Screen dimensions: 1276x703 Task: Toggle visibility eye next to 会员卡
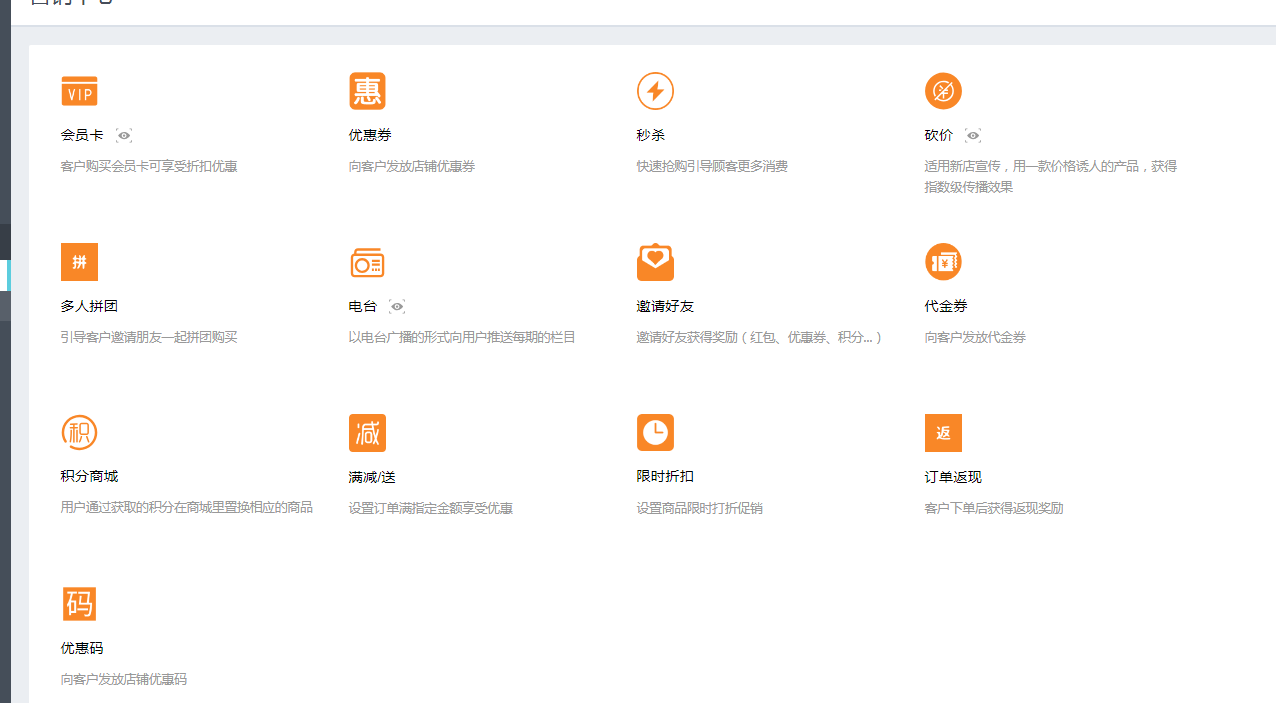coord(123,135)
